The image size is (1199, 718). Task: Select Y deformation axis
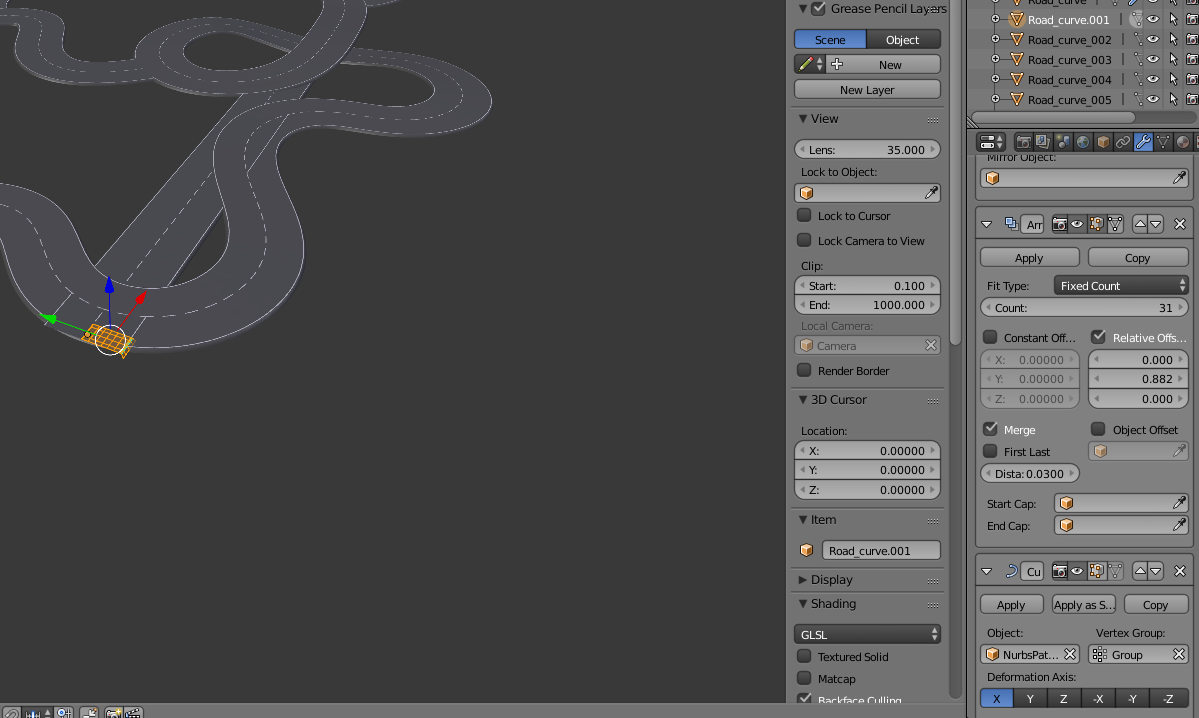[x=1030, y=698]
